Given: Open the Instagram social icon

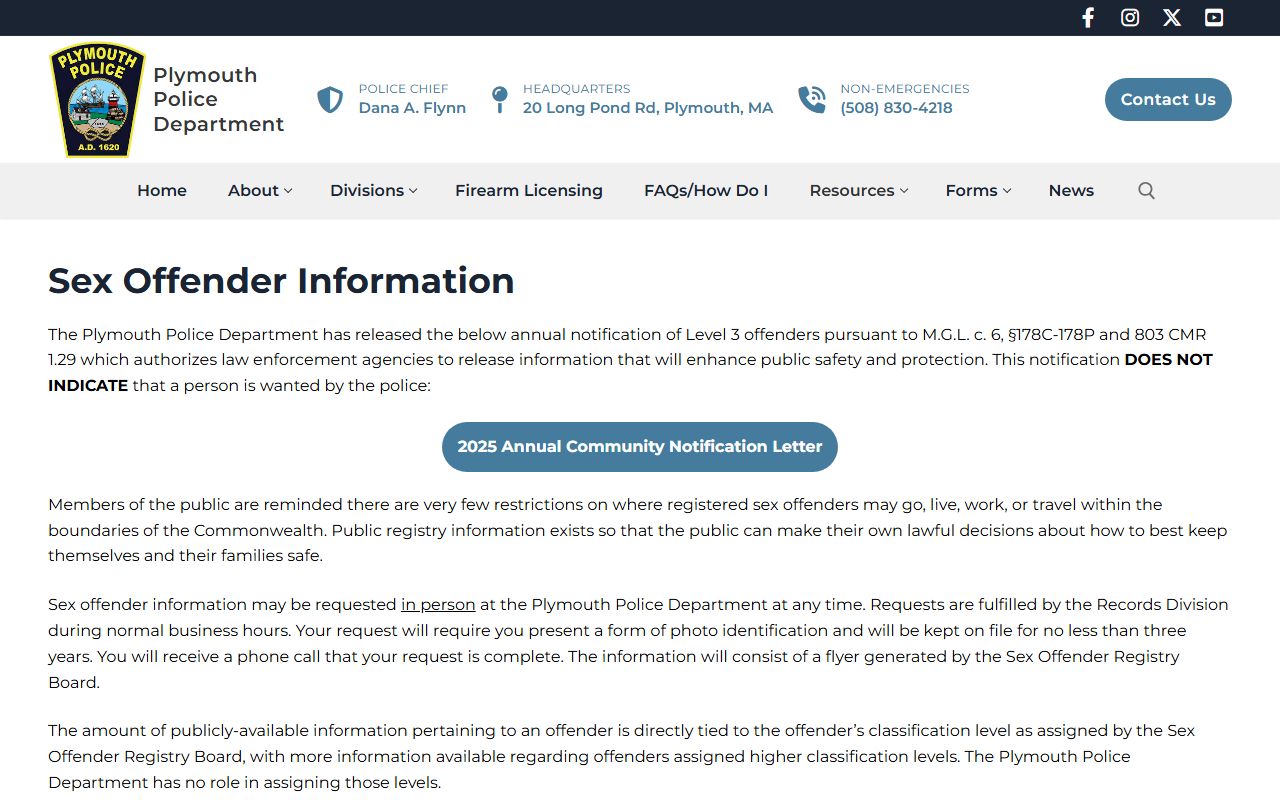Looking at the screenshot, I should point(1130,18).
